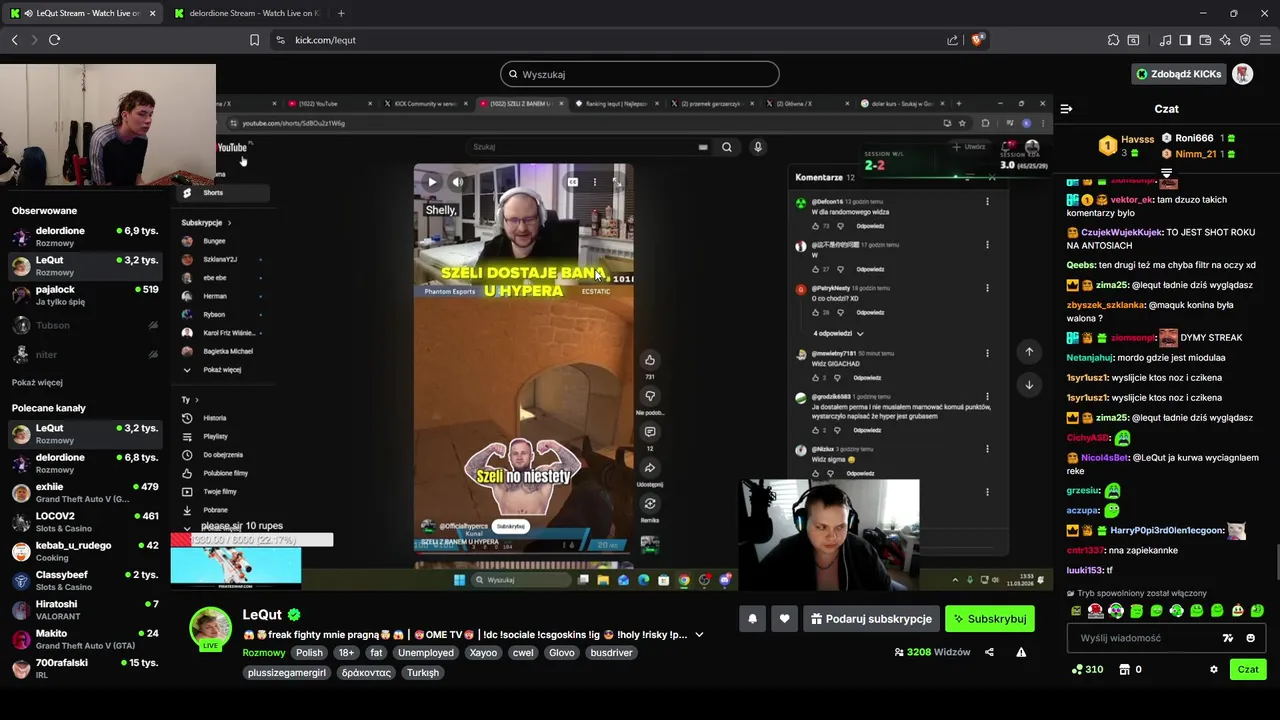
Task: Click the Unemployed tag
Action: [426, 652]
